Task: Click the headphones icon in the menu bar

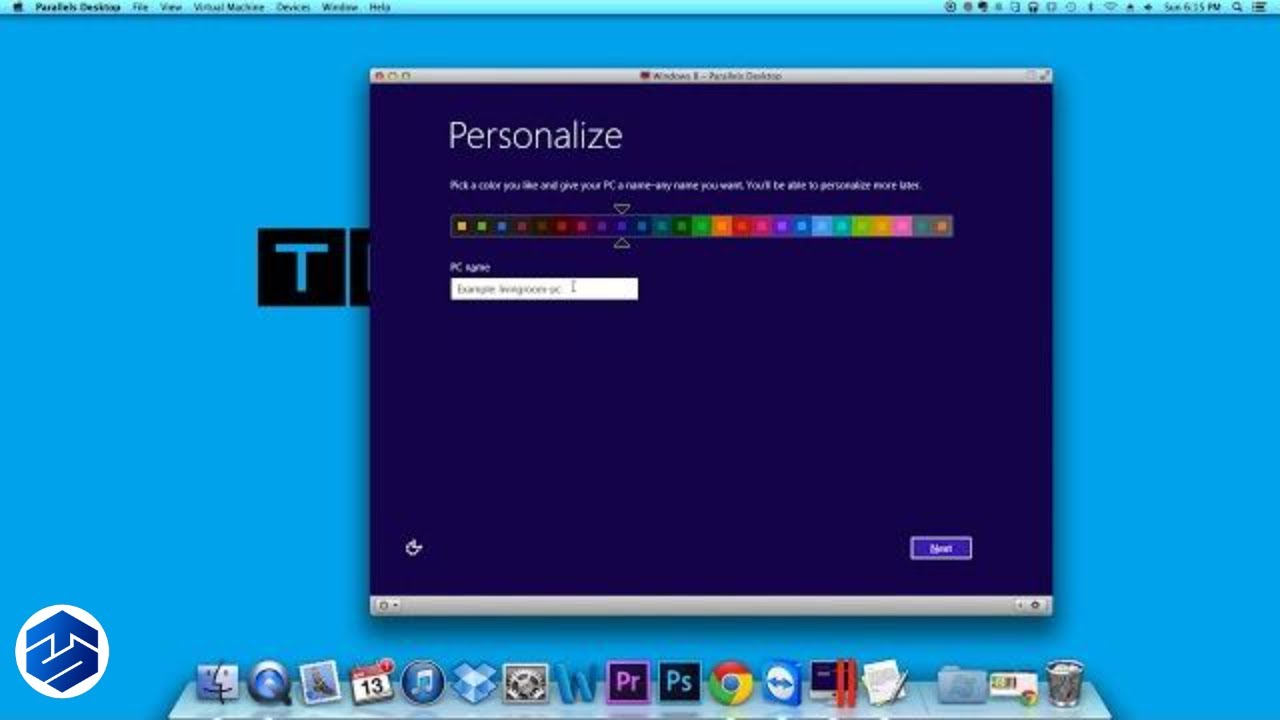Action: pyautogui.click(x=1032, y=7)
